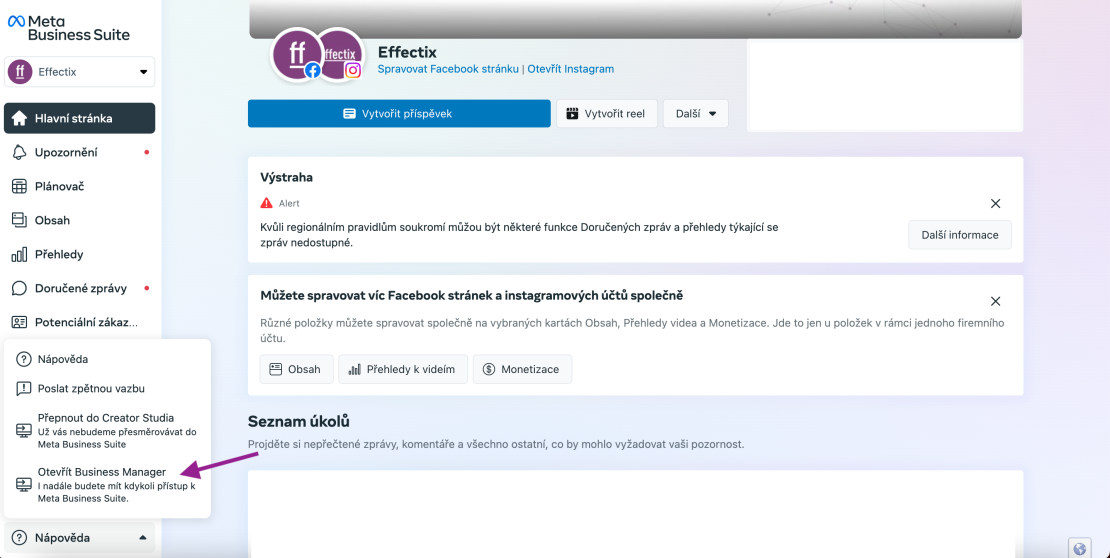
Task: Choose Otevřít Business Manager
Action: pyautogui.click(x=107, y=484)
